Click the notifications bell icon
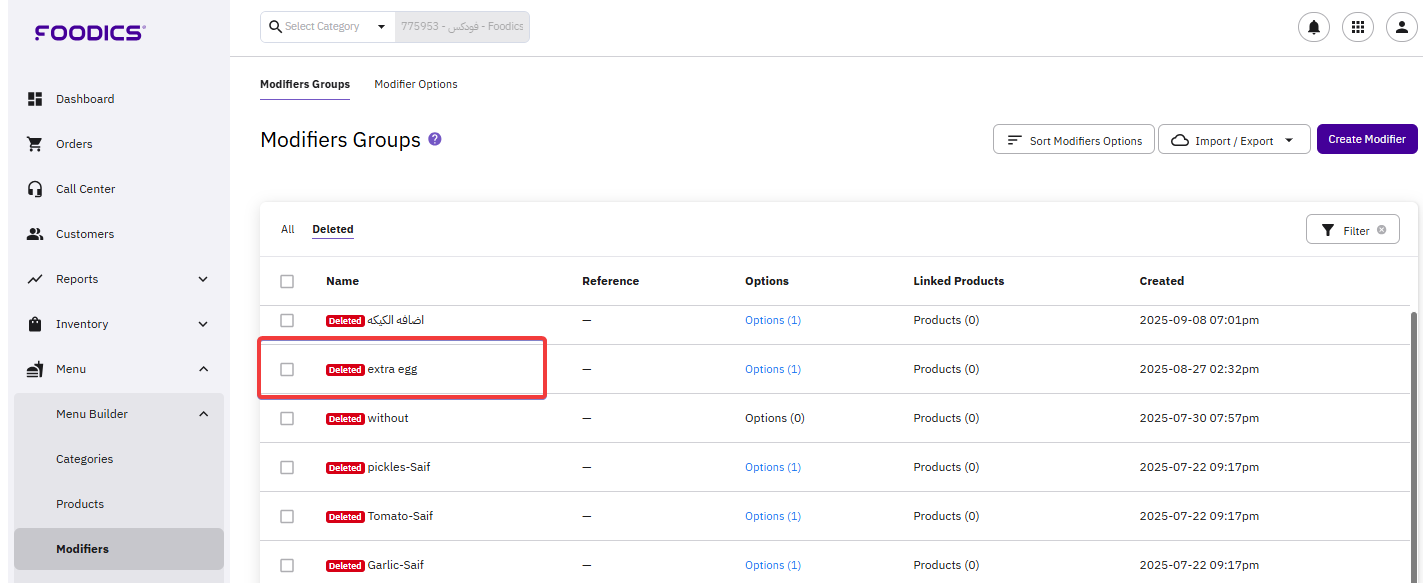Viewport: 1423px width, 583px height. tap(1313, 27)
